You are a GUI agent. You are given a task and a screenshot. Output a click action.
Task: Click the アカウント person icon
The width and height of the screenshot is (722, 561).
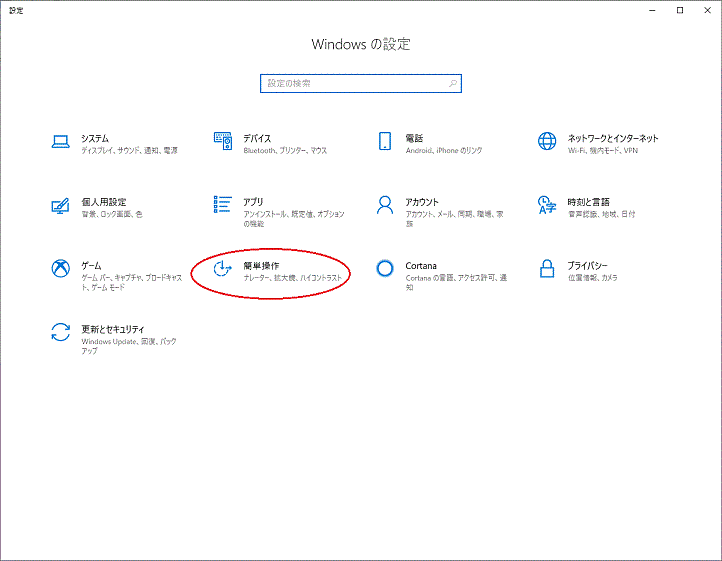(385, 205)
